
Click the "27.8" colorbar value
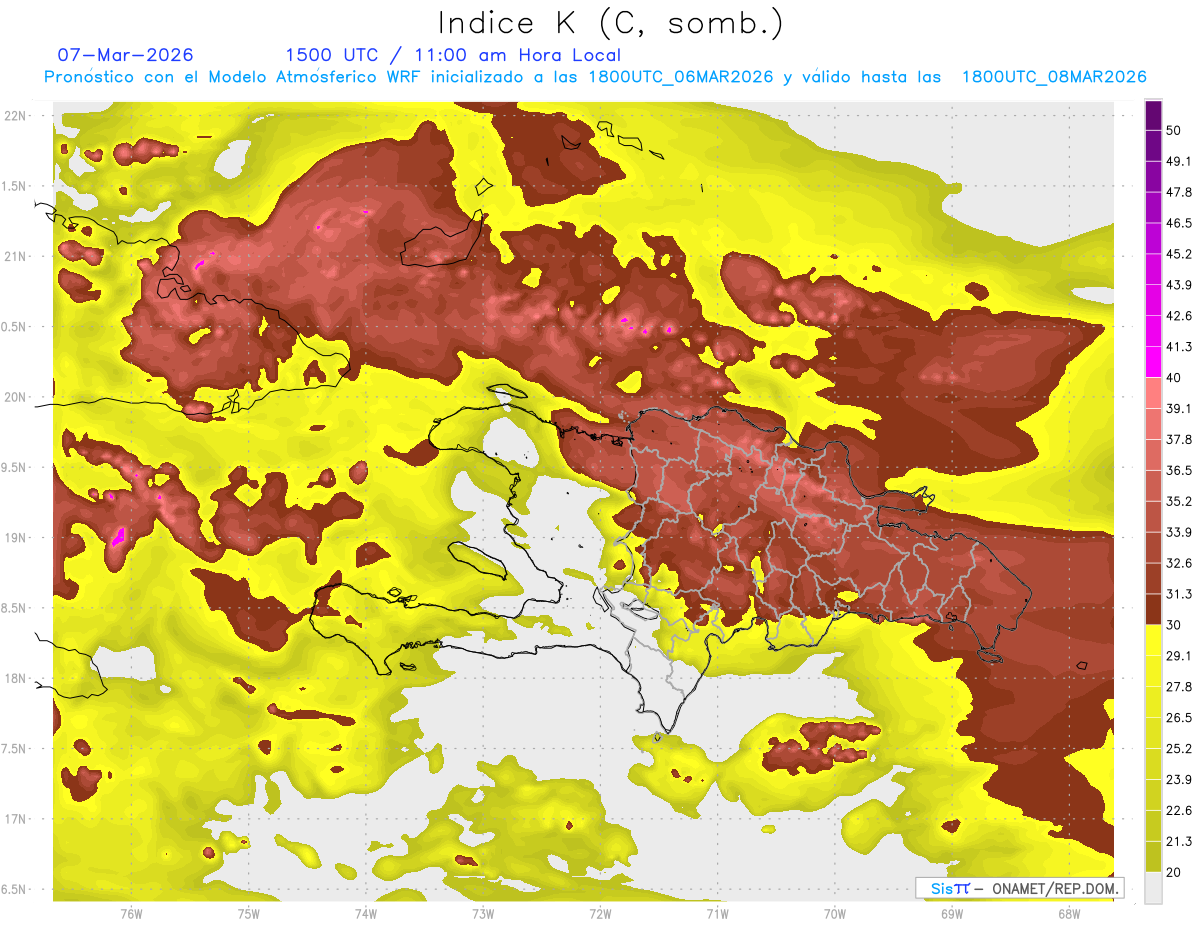click(x=1178, y=687)
